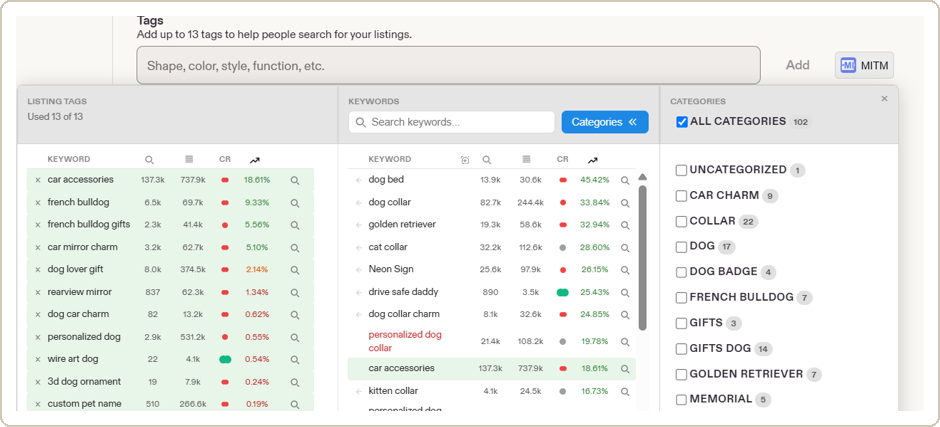This screenshot has width=940, height=427.
Task: Search icon for custom pet name tag
Action: [x=294, y=405]
